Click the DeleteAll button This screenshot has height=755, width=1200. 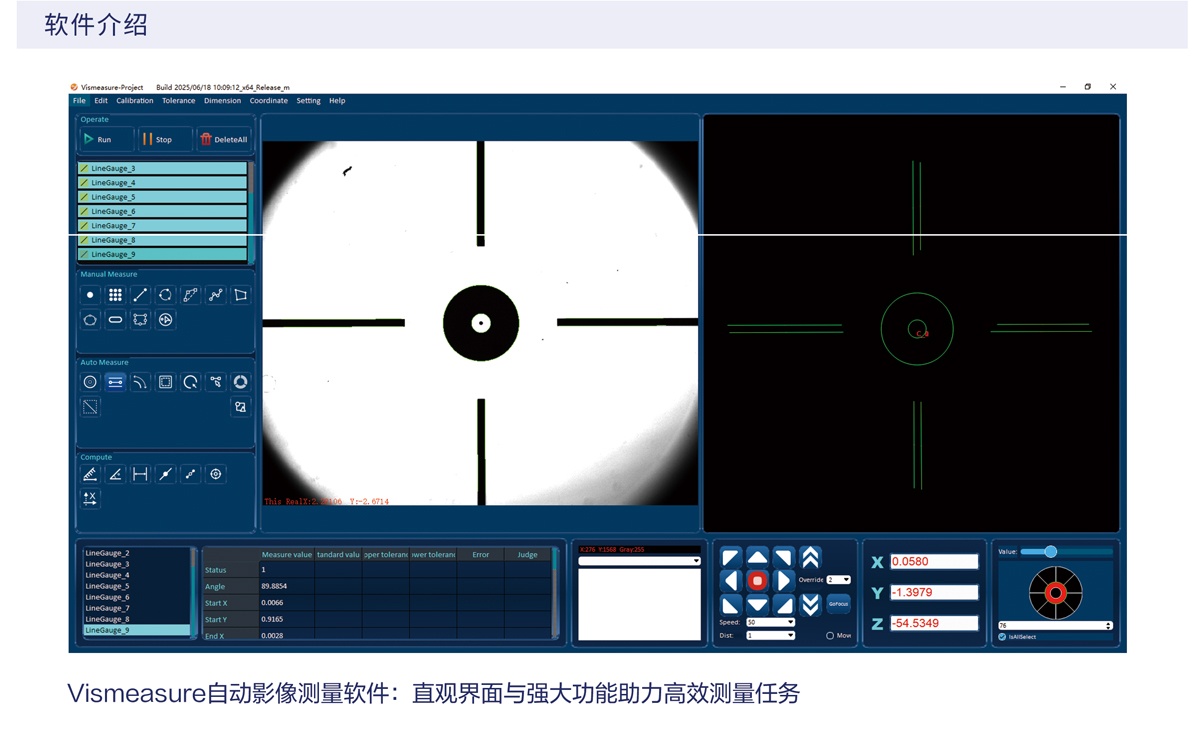point(223,139)
